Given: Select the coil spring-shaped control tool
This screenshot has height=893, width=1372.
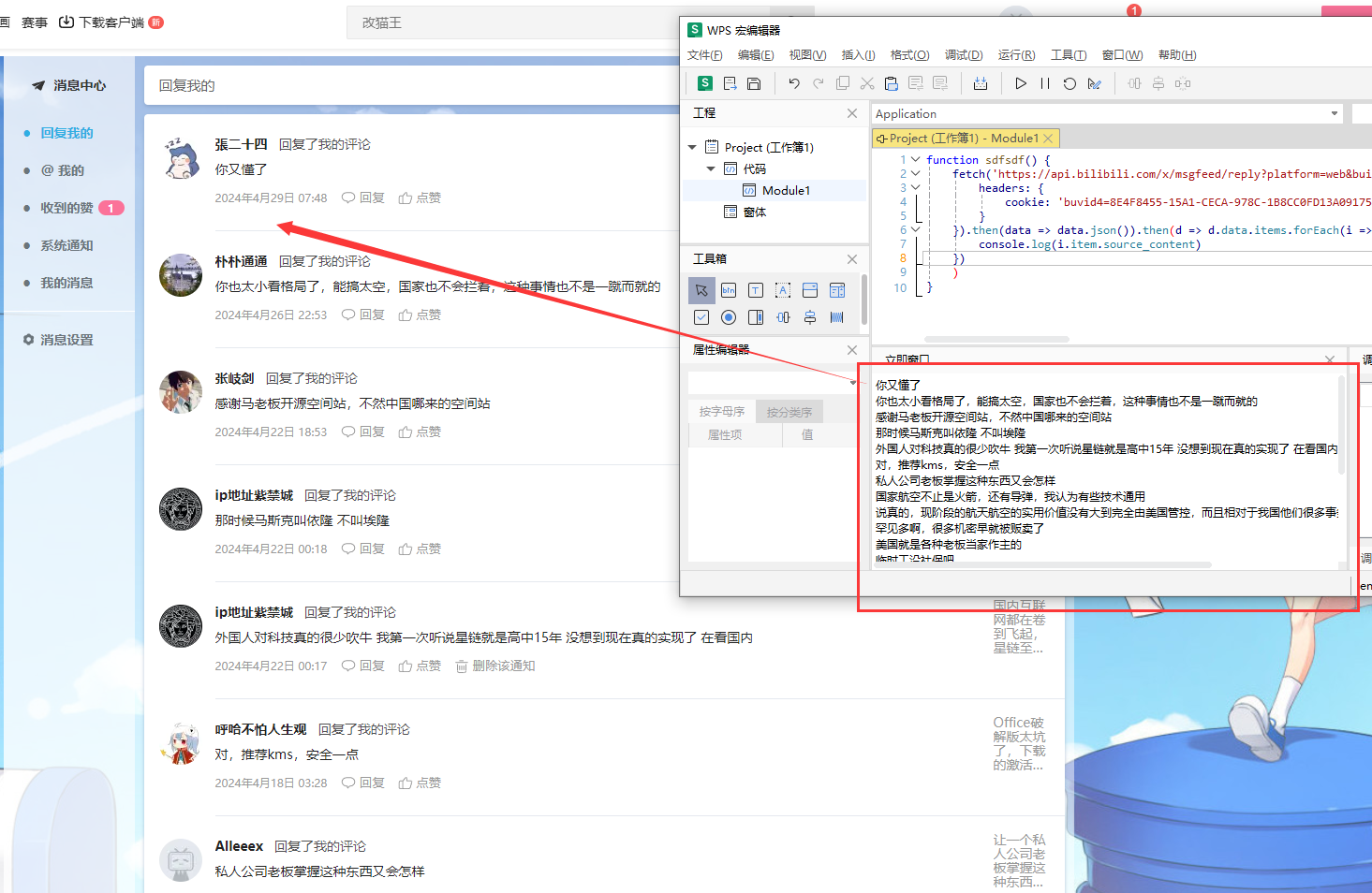Looking at the screenshot, I should (x=837, y=317).
